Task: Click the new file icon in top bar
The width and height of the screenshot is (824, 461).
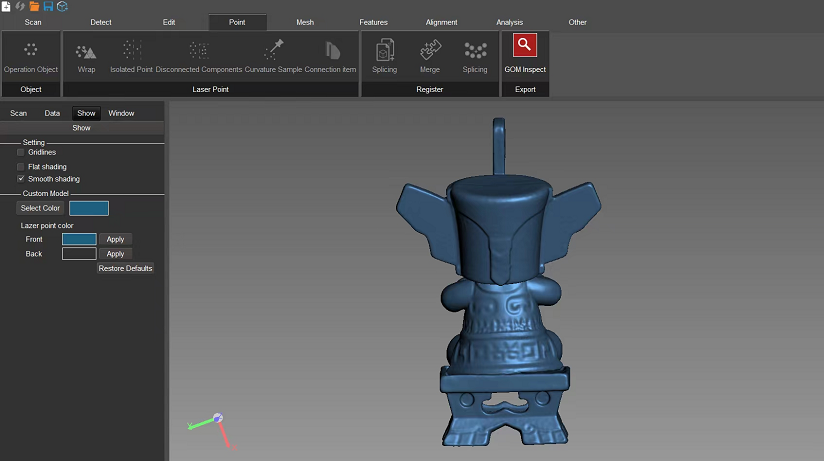Action: point(6,6)
